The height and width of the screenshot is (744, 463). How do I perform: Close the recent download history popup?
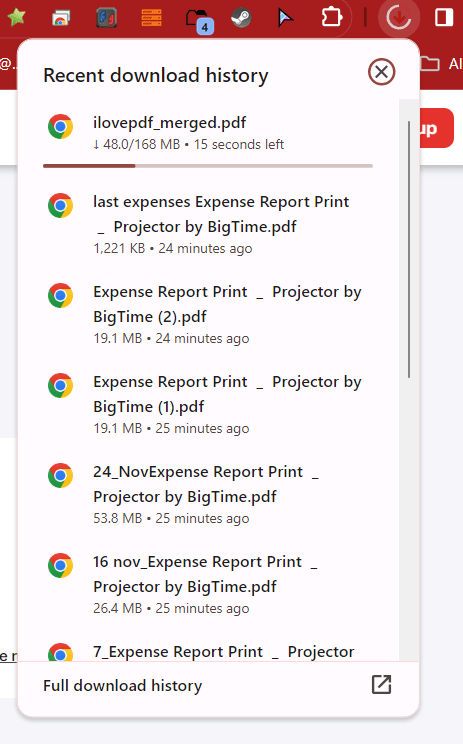click(x=381, y=72)
